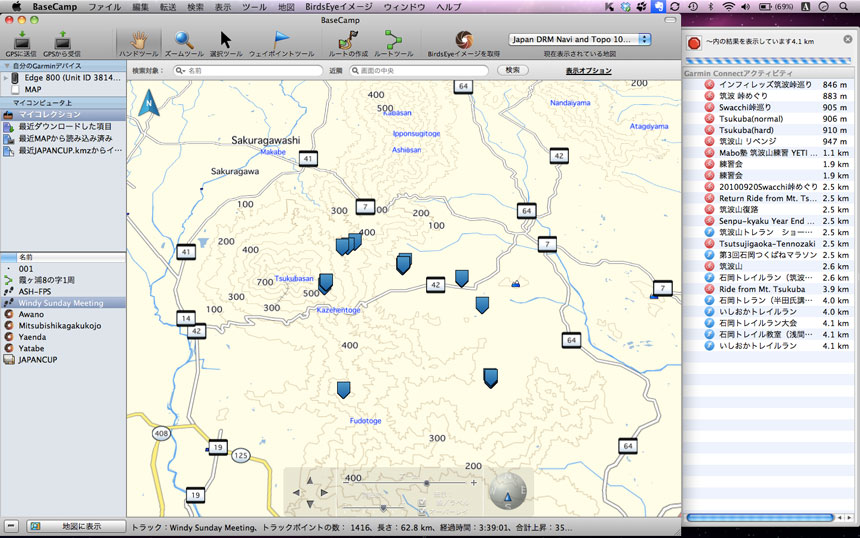Close the Garmin Connect results panel
Viewport: 860px width, 538px height.
(x=847, y=39)
